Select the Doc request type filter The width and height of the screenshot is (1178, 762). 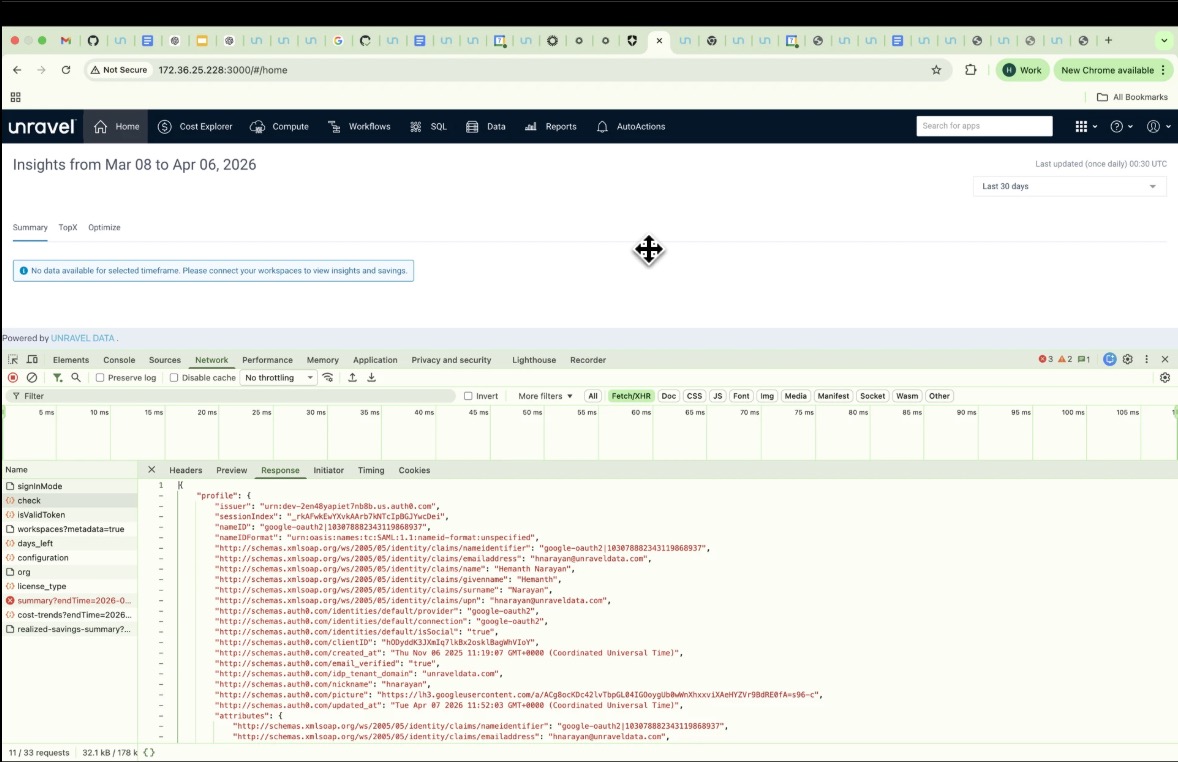coord(668,396)
